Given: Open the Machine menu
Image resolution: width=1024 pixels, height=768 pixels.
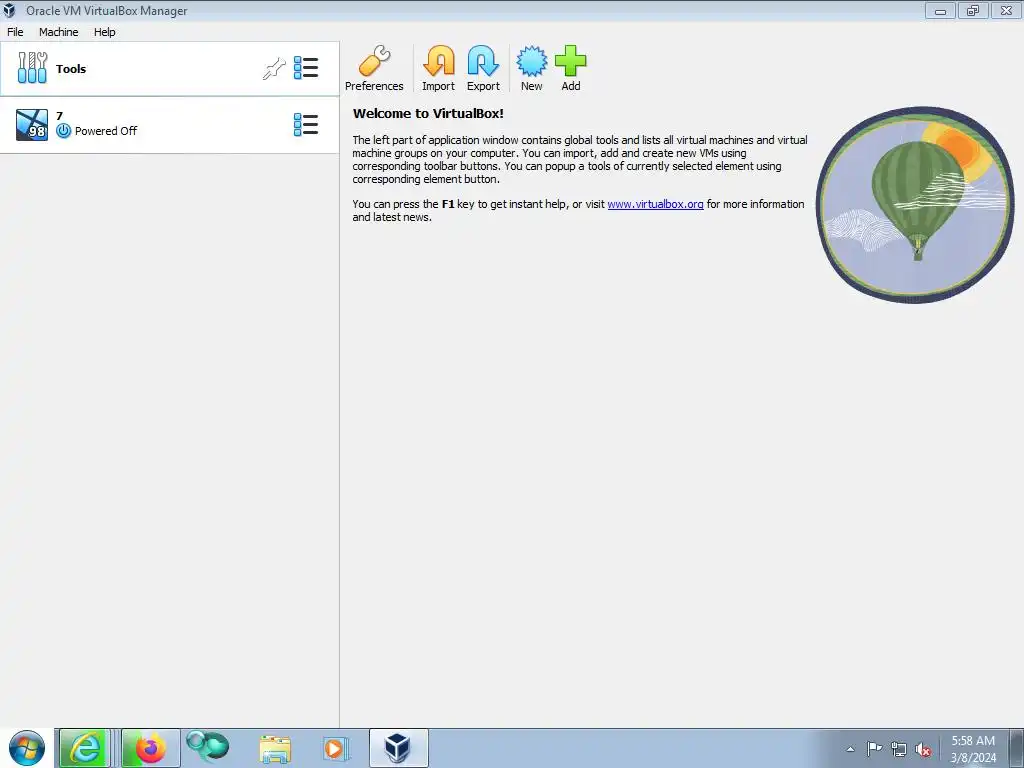Looking at the screenshot, I should pos(59,32).
